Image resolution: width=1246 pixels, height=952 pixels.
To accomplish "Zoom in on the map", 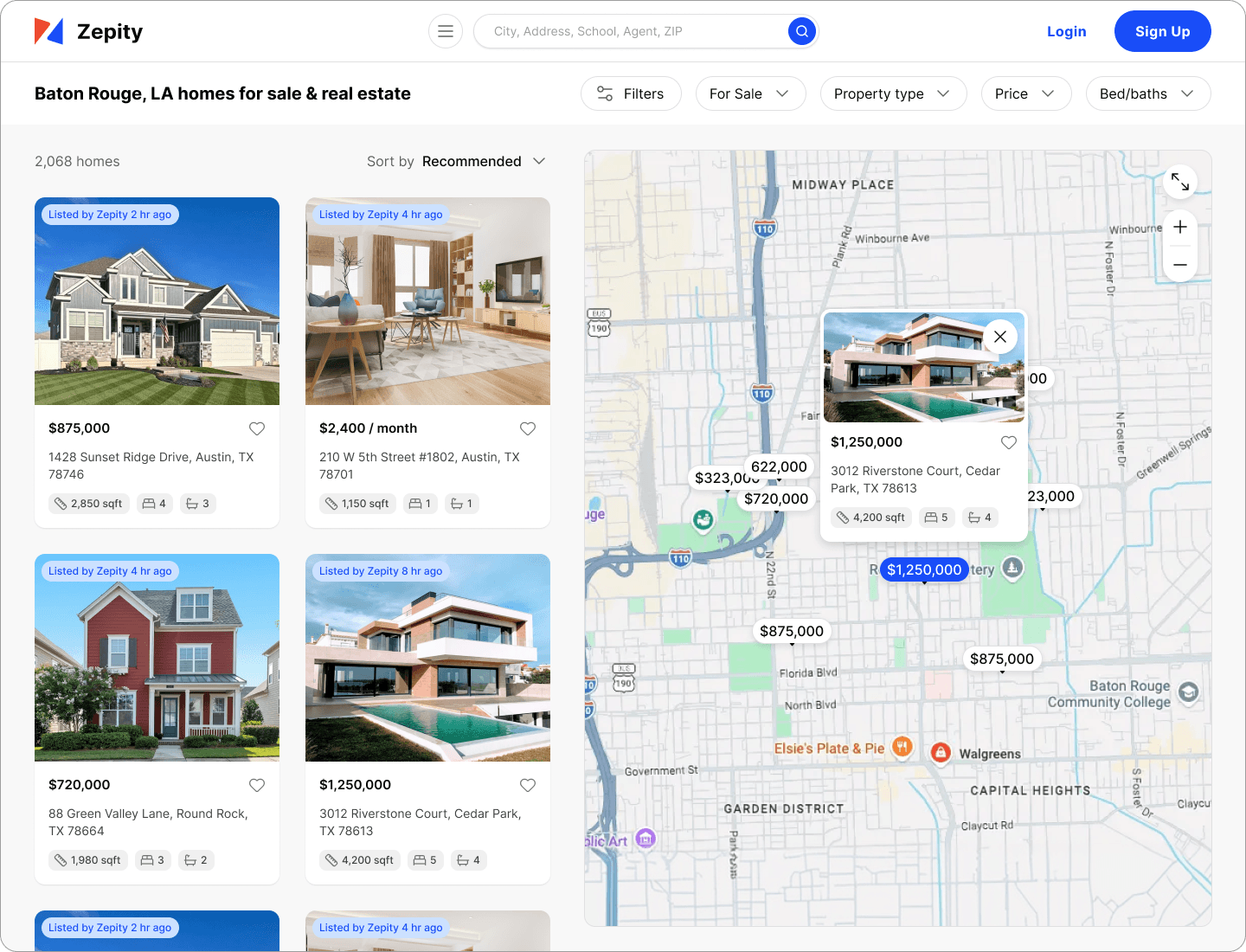I will click(1180, 227).
